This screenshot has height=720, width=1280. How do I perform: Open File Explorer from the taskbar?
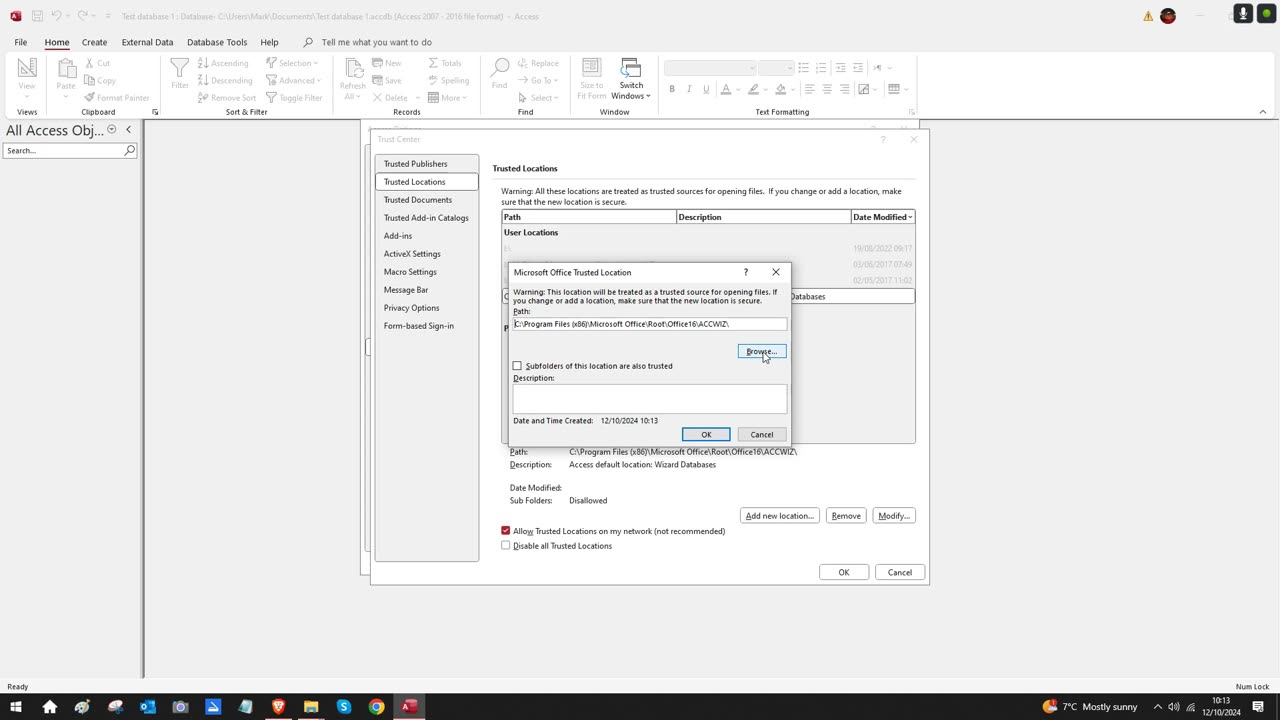pos(311,706)
